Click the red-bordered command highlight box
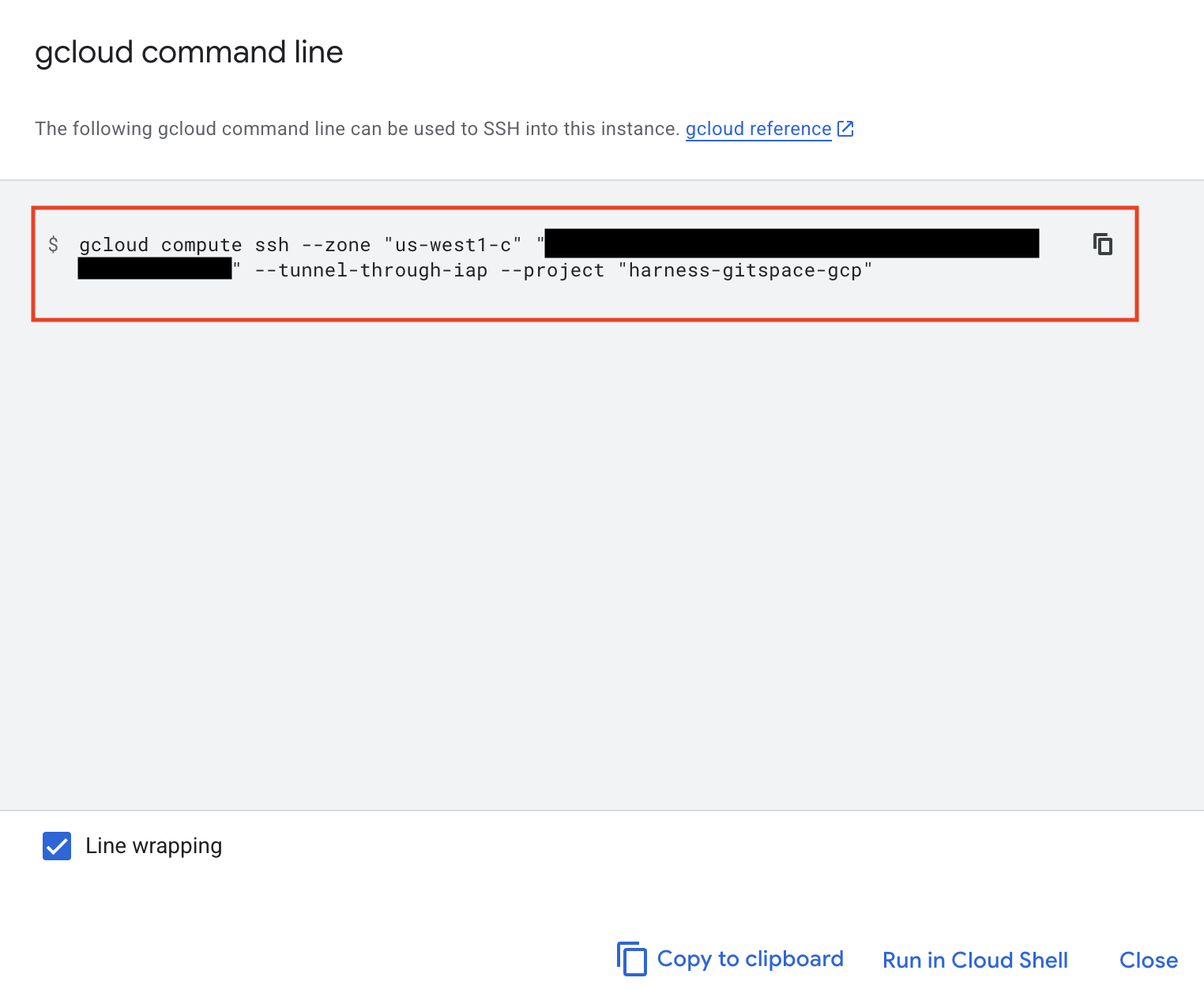This screenshot has width=1204, height=989. pyautogui.click(x=585, y=263)
